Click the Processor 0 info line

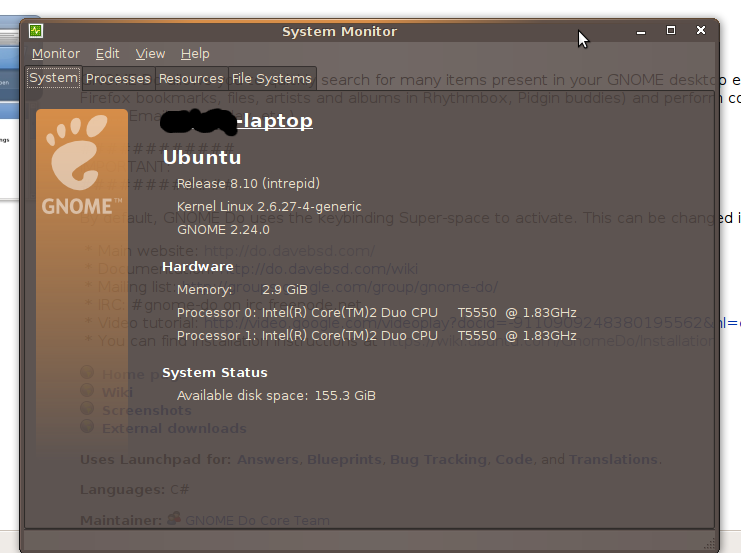point(376,313)
